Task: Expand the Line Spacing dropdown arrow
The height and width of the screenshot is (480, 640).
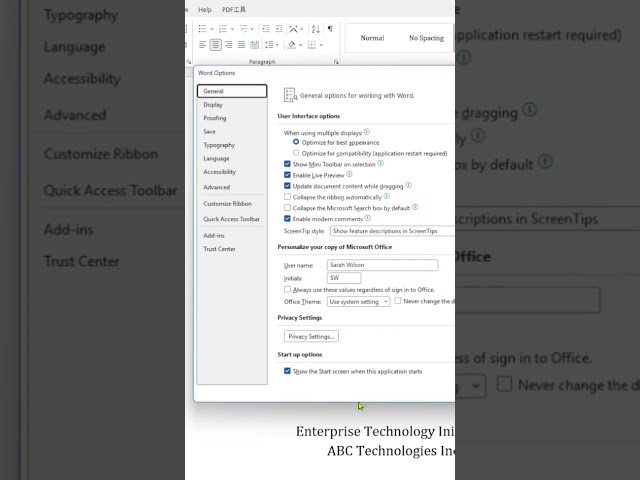Action: coord(278,45)
